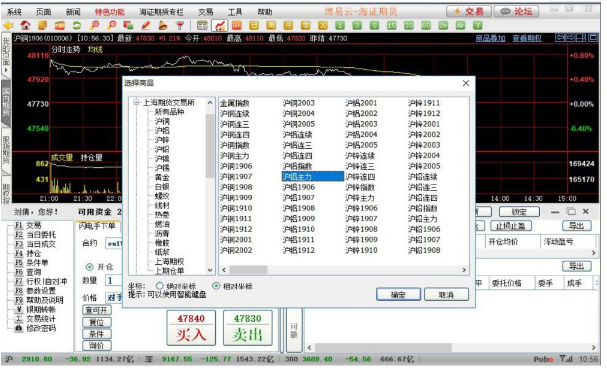Zoom out with the minus magnifier
The height and width of the screenshot is (368, 607).
pyautogui.click(x=111, y=26)
